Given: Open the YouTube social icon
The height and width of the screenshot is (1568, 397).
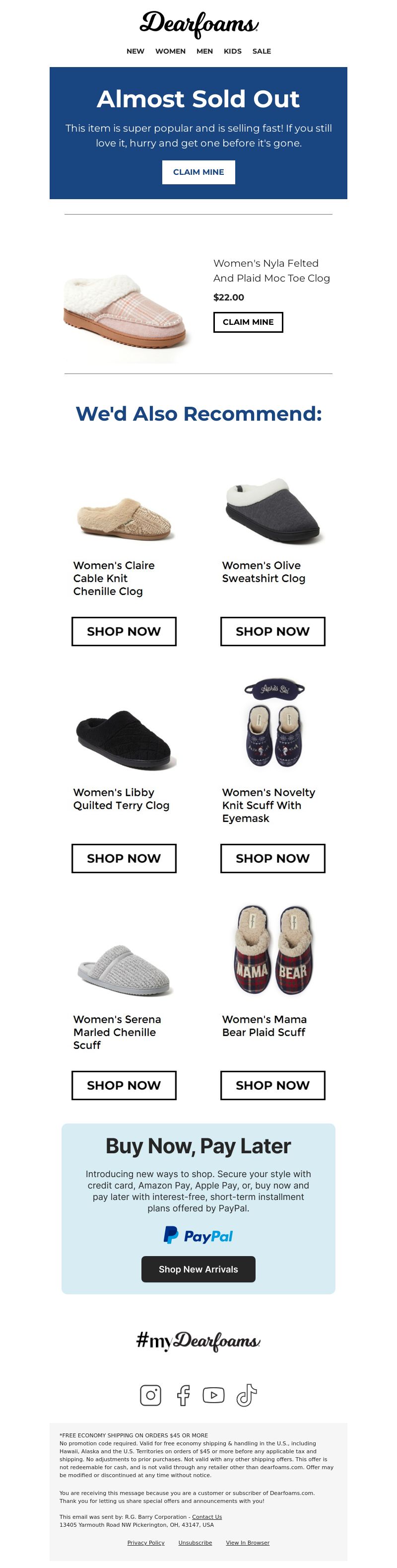Looking at the screenshot, I should (x=213, y=1395).
